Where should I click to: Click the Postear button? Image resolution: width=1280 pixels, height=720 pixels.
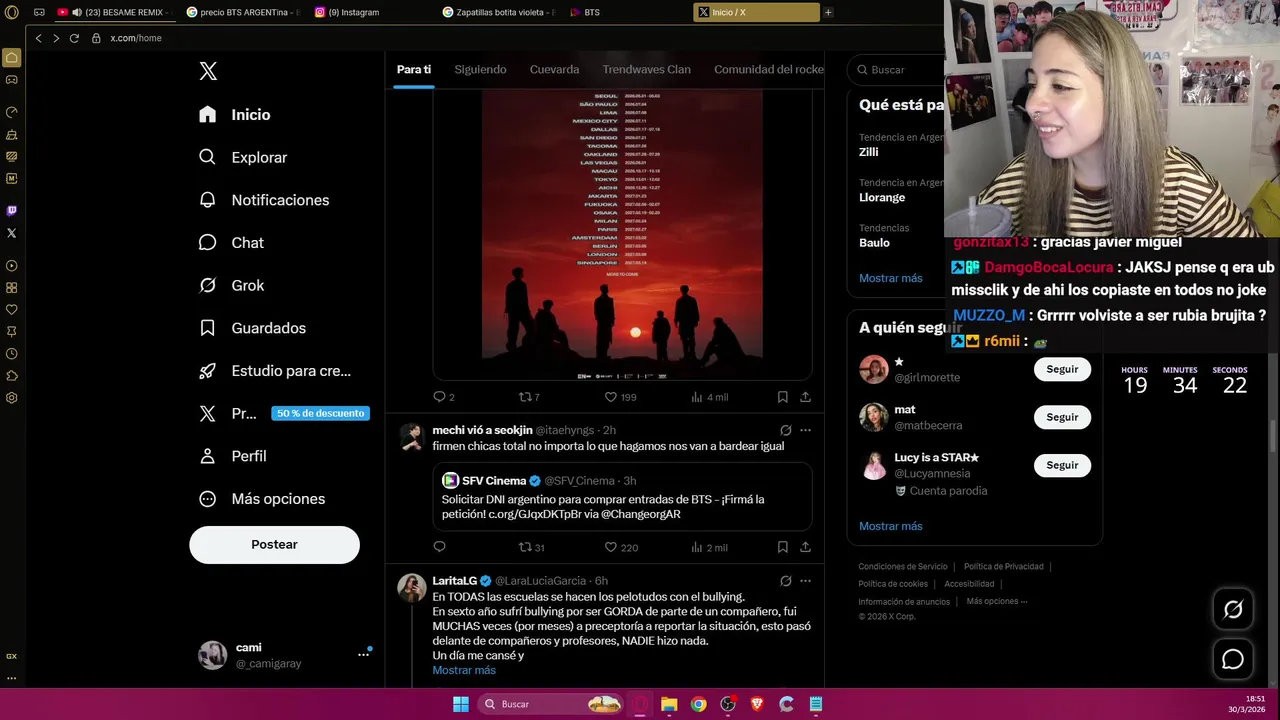tap(274, 544)
